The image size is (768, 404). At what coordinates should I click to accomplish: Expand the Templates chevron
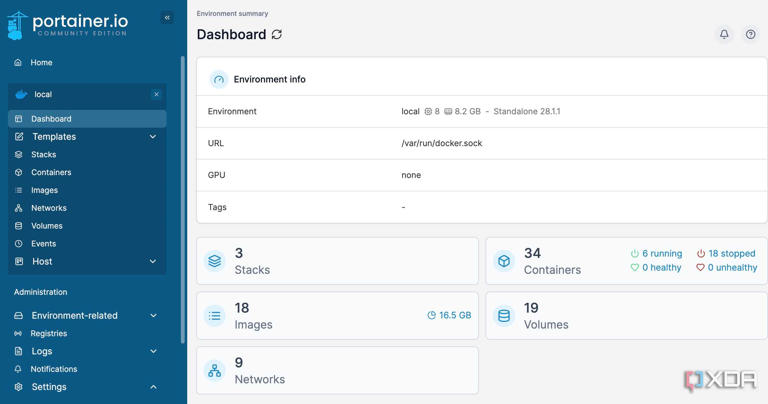[153, 137]
